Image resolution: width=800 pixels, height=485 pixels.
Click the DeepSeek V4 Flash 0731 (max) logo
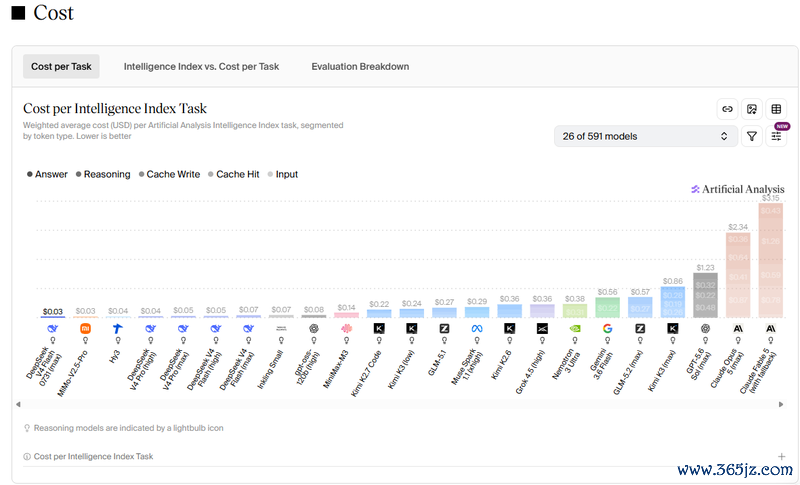(x=53, y=329)
